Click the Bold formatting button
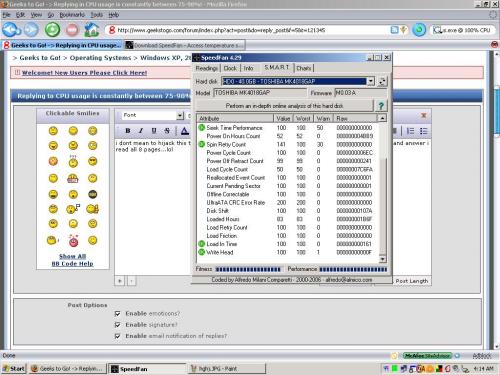 point(128,131)
